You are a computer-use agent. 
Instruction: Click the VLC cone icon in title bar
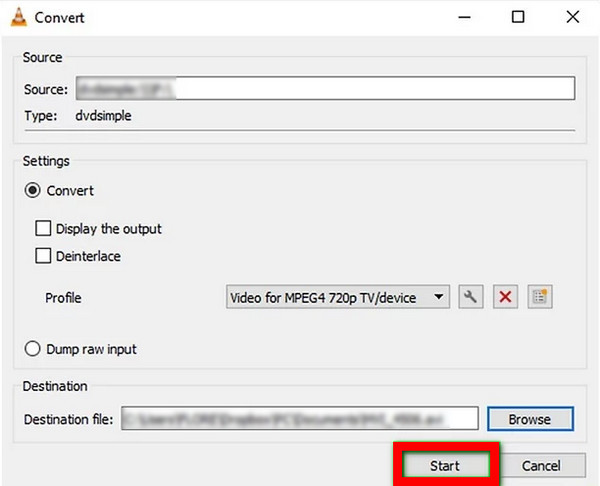pyautogui.click(x=18, y=17)
